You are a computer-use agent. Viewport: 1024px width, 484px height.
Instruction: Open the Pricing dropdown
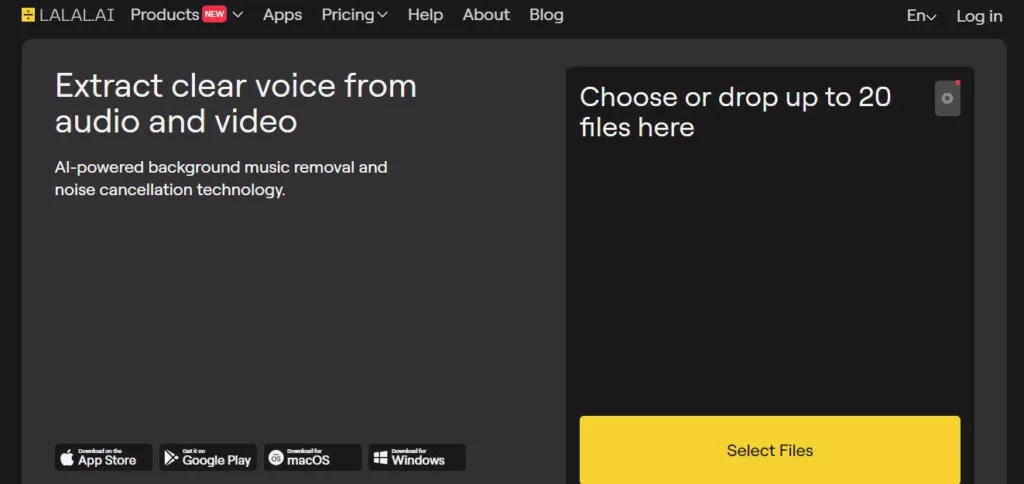tap(355, 14)
